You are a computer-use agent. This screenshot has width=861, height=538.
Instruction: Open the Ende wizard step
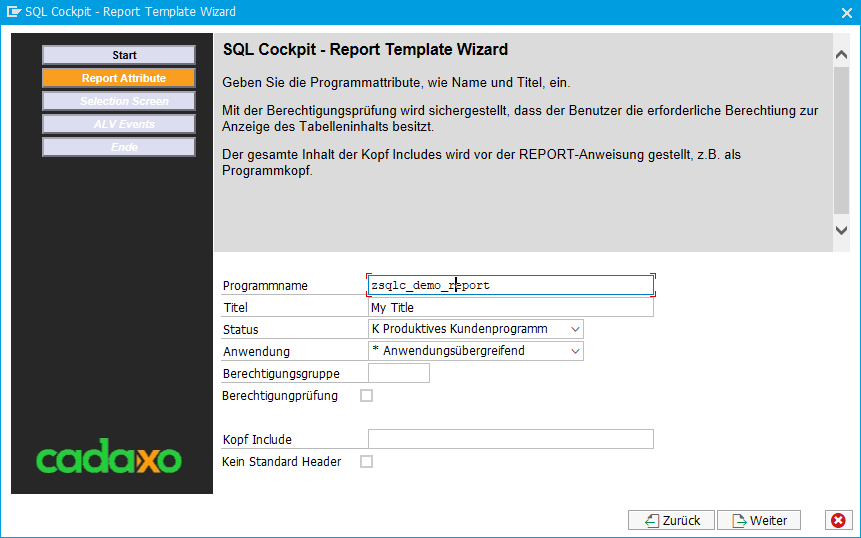[x=119, y=147]
